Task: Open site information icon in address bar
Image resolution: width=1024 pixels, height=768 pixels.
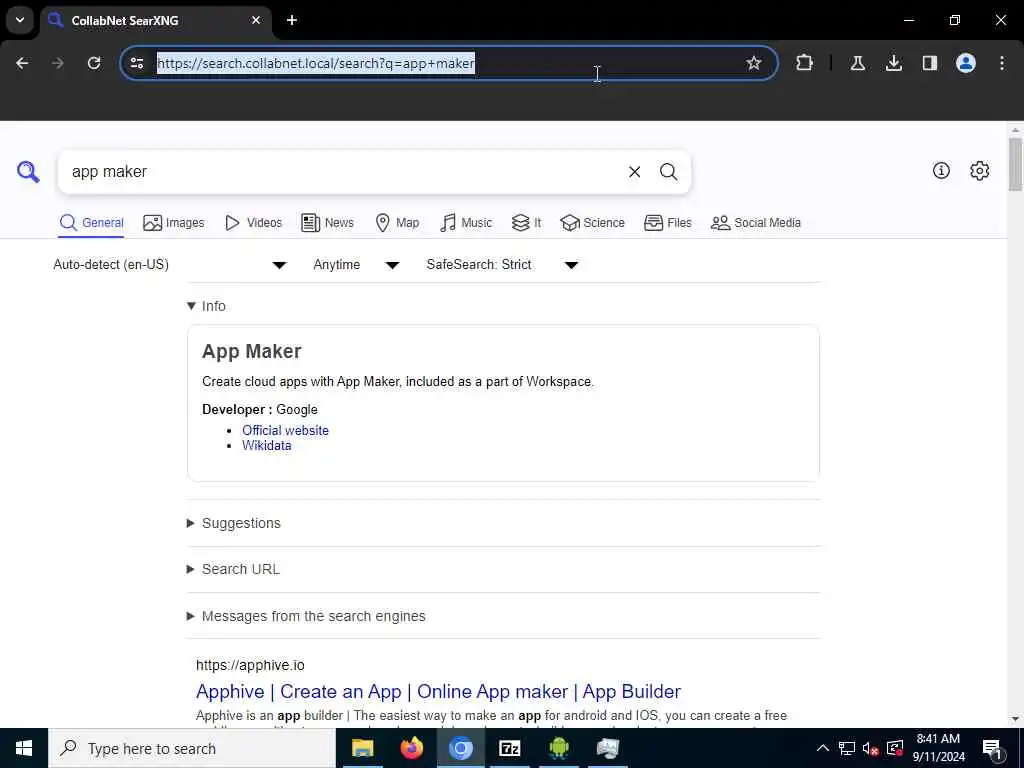Action: (137, 63)
